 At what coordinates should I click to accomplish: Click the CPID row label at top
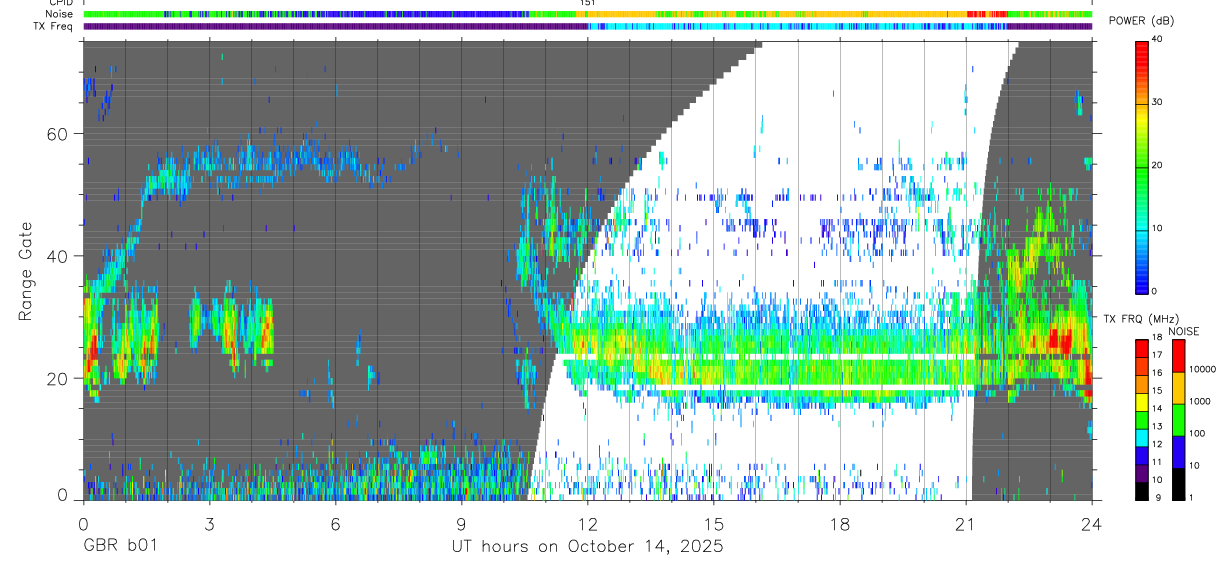(60, 3)
